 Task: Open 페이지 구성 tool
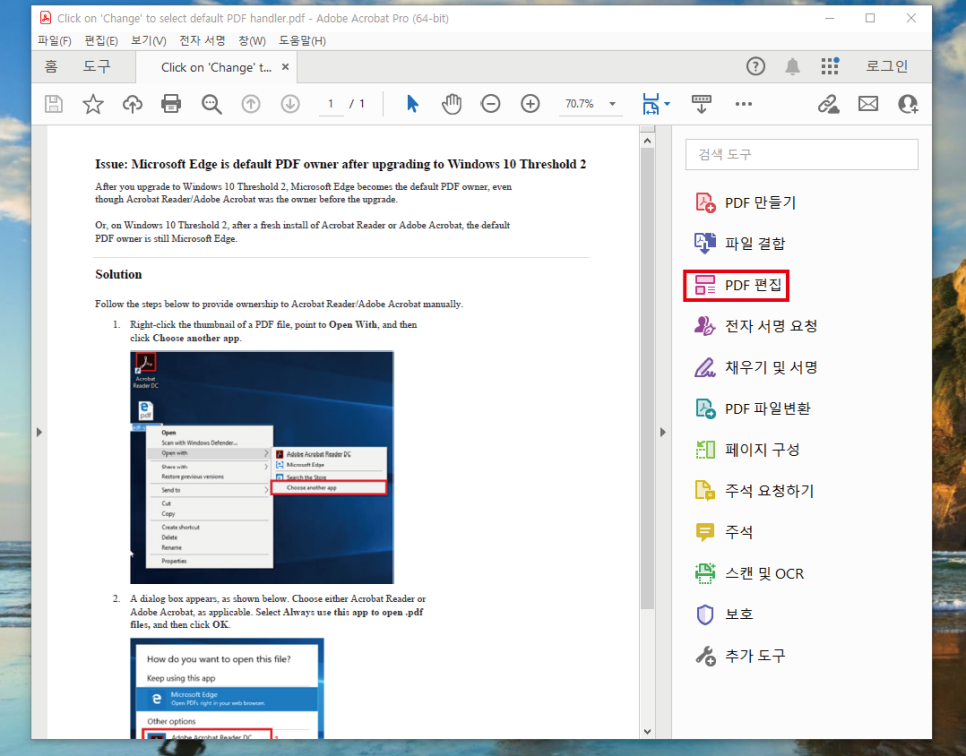(x=747, y=450)
